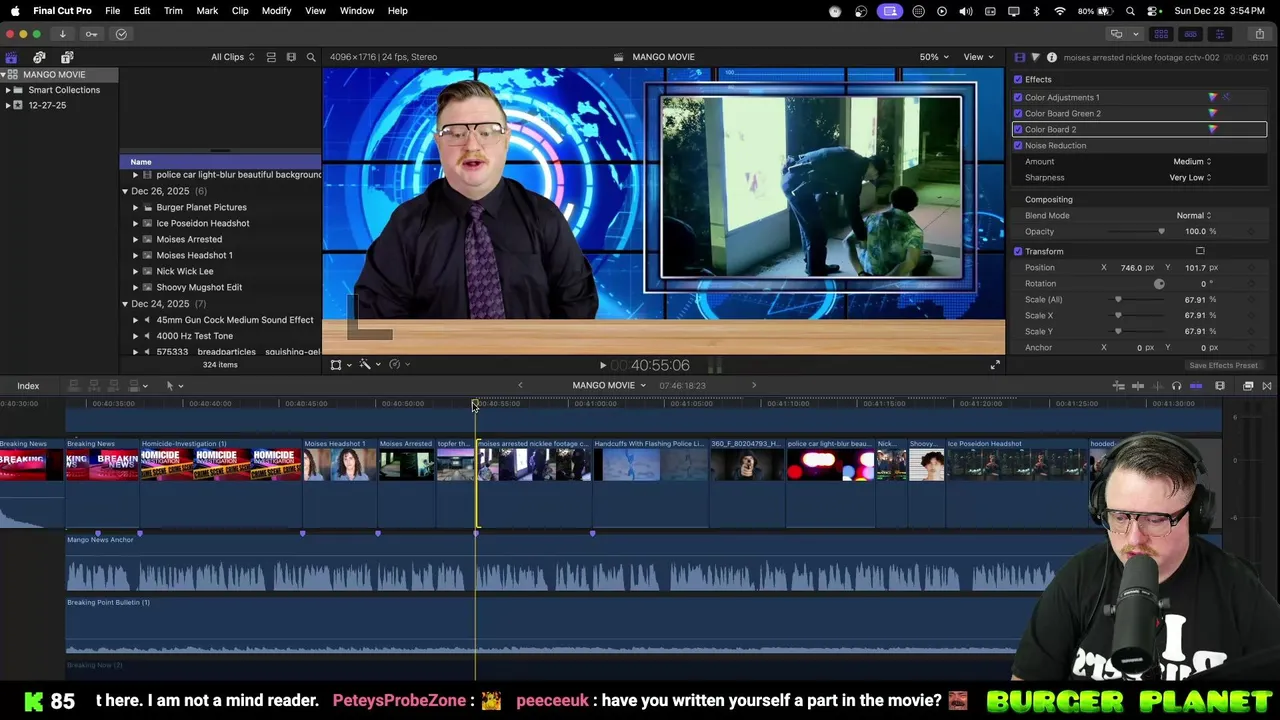1280x720 pixels.
Task: Open the Transitions browser icon
Action: tap(1267, 386)
